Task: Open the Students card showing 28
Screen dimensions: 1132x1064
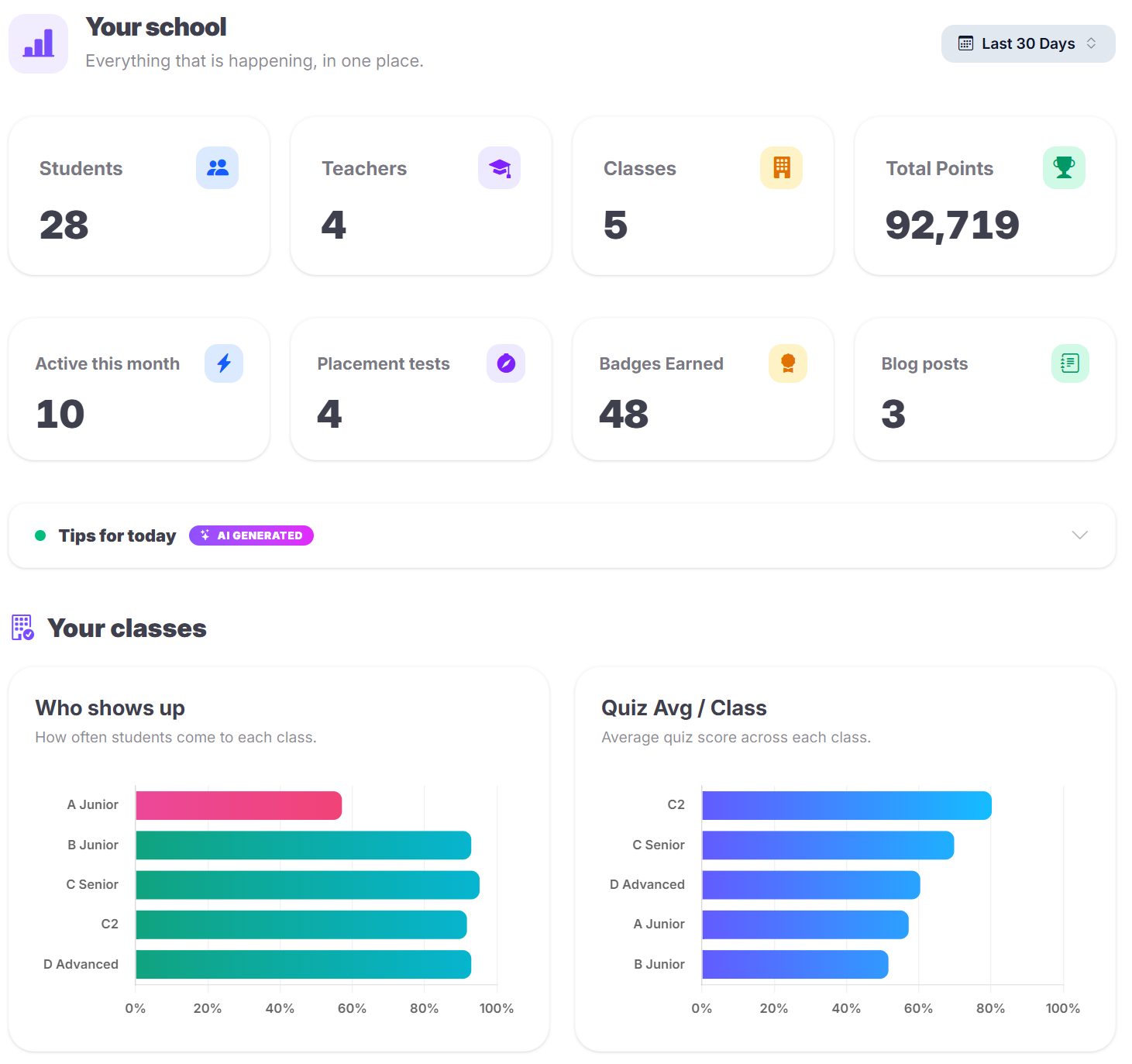Action: click(139, 196)
